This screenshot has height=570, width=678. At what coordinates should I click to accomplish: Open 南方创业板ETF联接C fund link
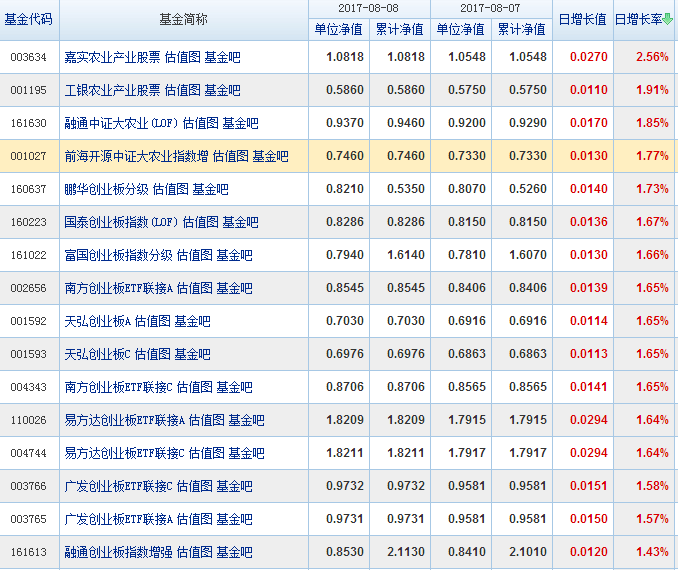pyautogui.click(x=118, y=387)
